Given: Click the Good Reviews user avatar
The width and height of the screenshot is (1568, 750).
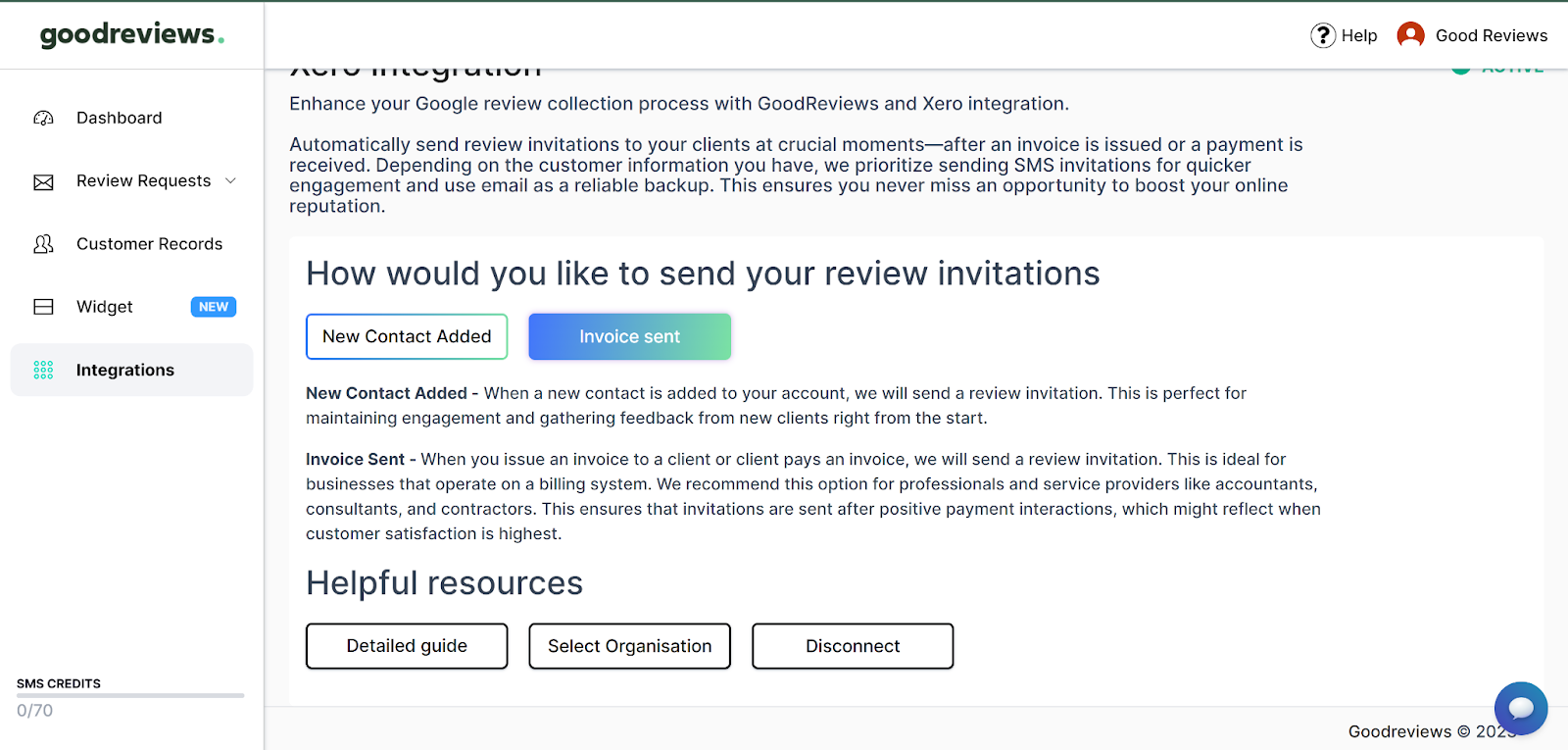Looking at the screenshot, I should coord(1410,35).
